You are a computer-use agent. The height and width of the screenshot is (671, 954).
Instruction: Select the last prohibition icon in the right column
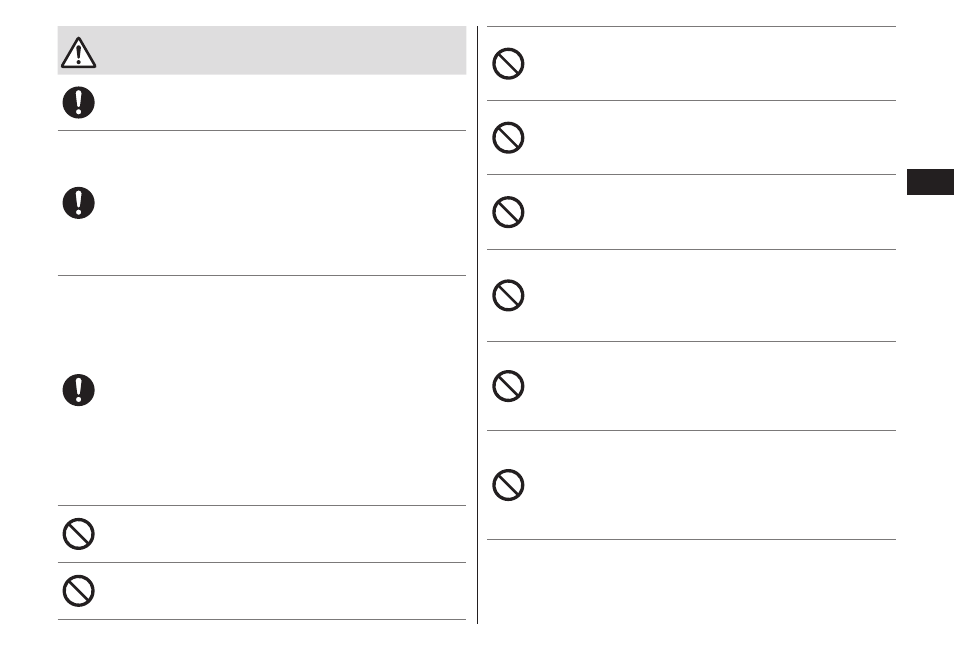(508, 485)
